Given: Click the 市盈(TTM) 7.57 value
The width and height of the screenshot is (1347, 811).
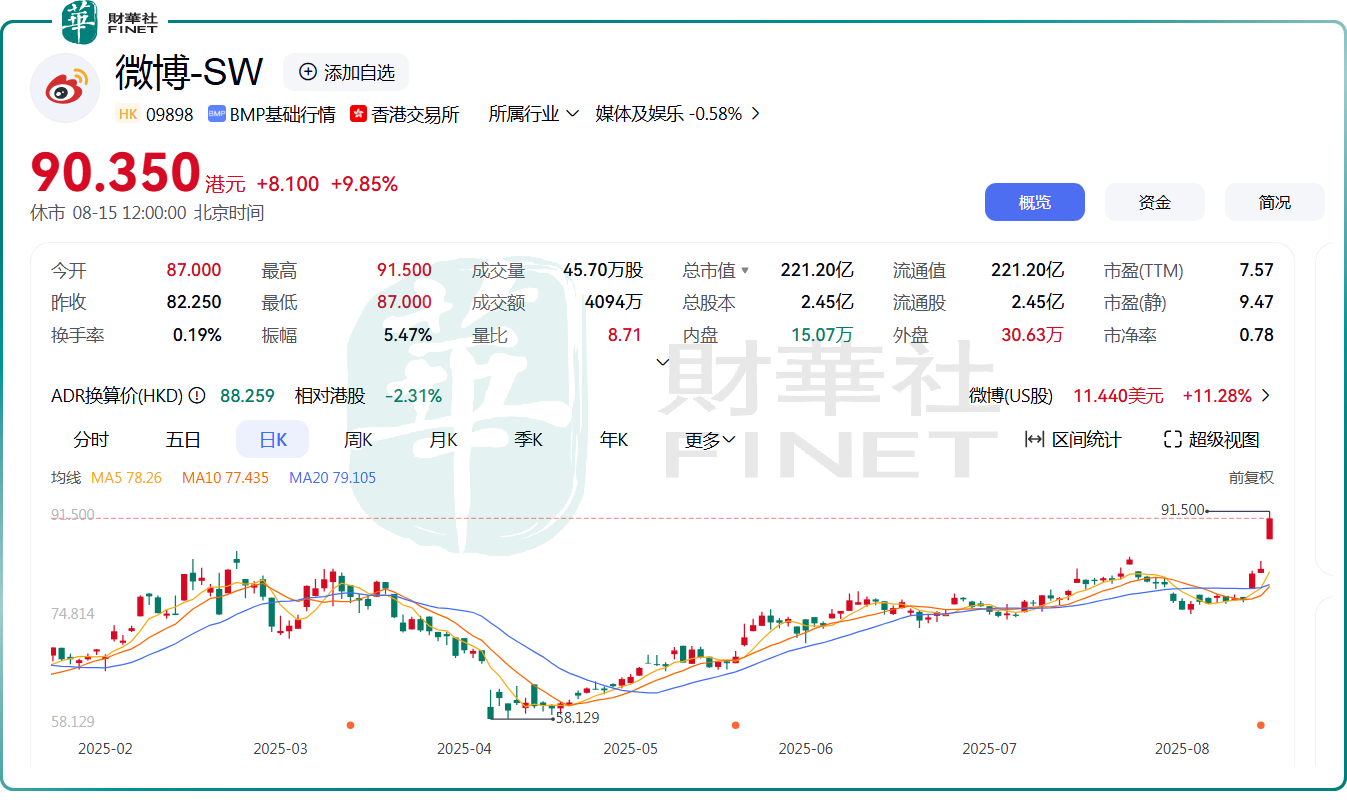Looking at the screenshot, I should pyautogui.click(x=1257, y=271).
